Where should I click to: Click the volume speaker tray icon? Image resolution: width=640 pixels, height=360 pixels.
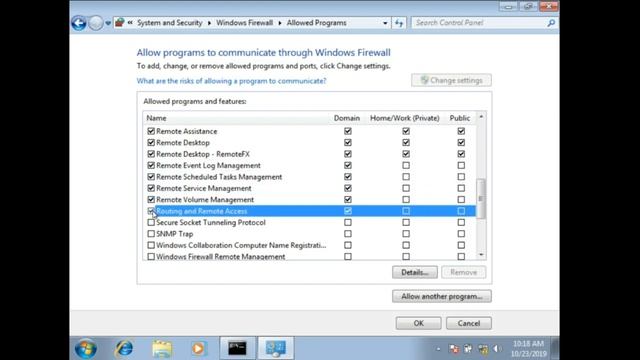coord(498,349)
